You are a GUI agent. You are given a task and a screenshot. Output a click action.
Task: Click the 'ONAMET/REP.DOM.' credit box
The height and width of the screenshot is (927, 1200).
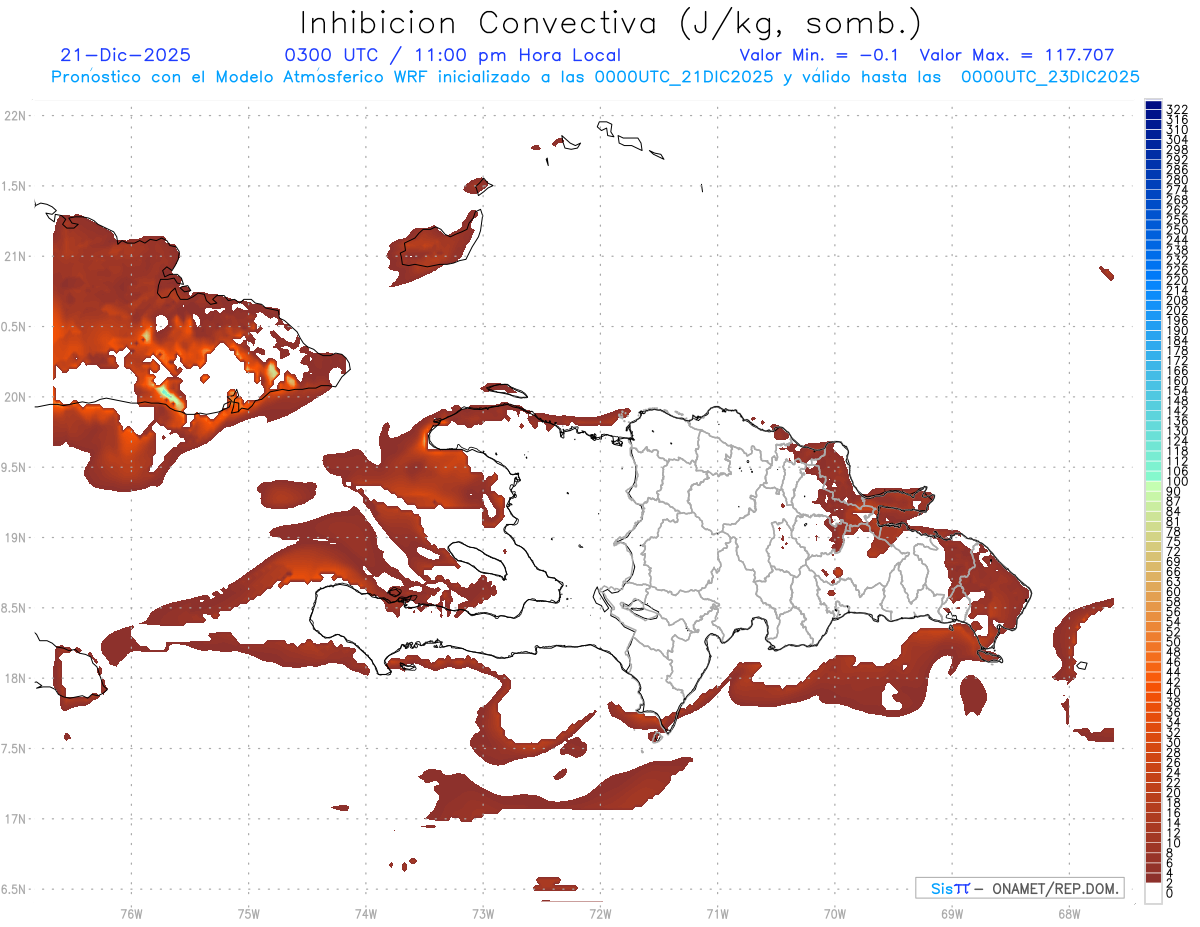coord(1020,888)
